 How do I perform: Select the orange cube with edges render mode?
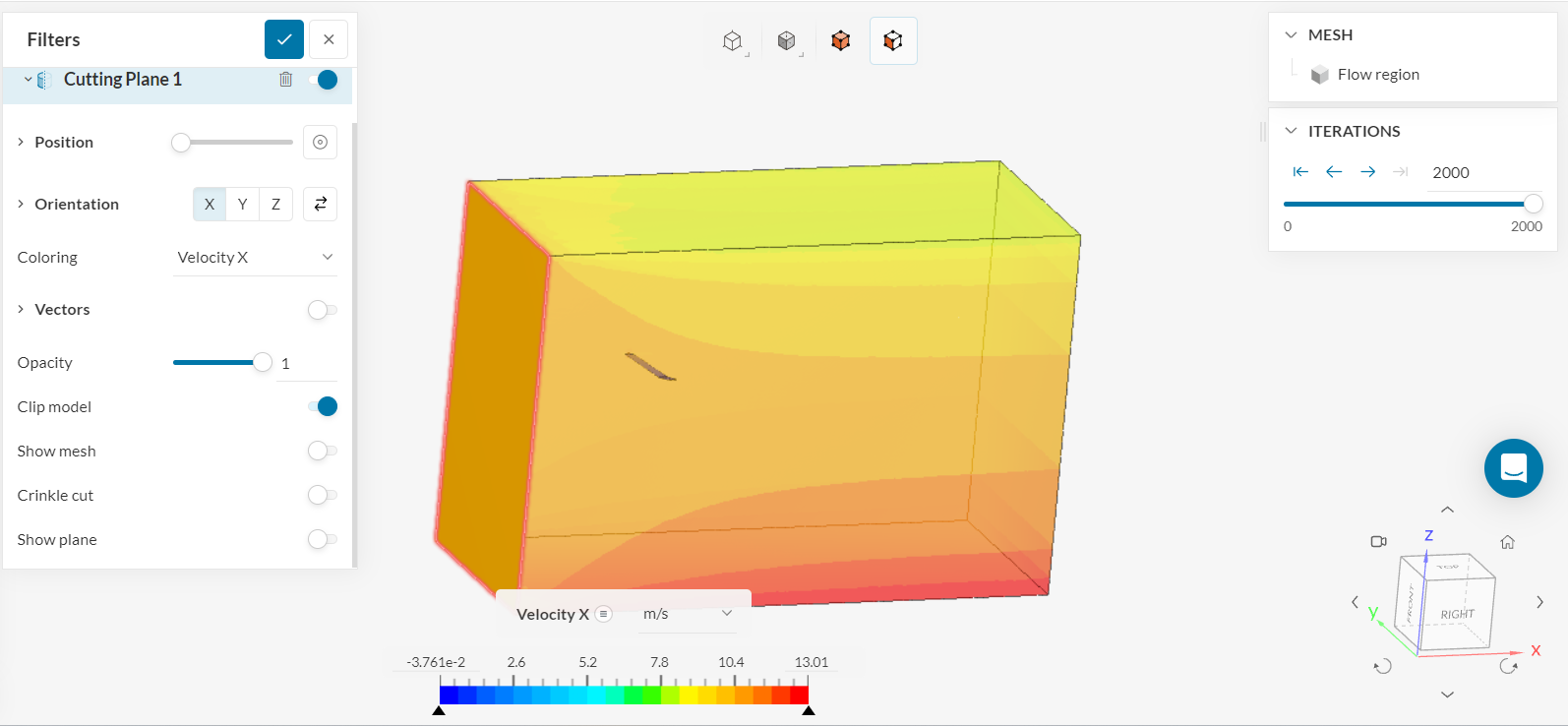893,40
